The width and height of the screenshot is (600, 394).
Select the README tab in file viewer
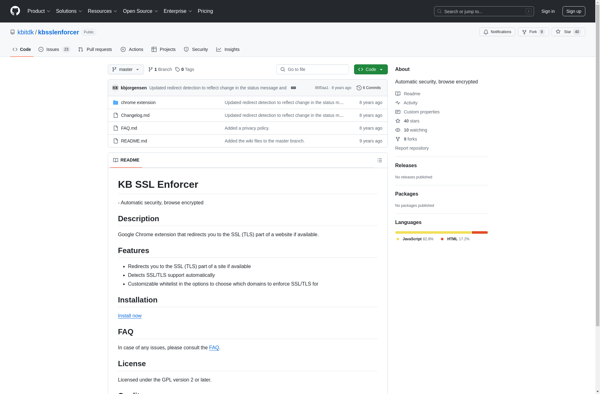[126, 160]
